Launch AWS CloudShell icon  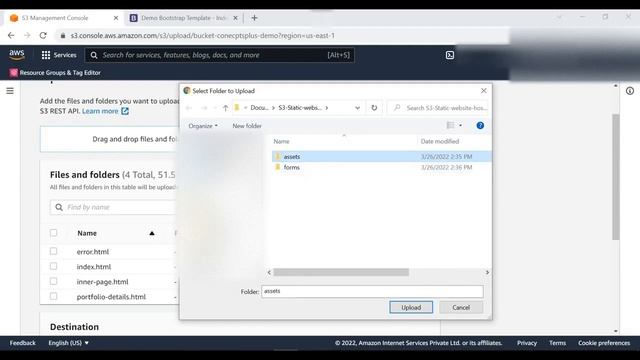point(450,55)
